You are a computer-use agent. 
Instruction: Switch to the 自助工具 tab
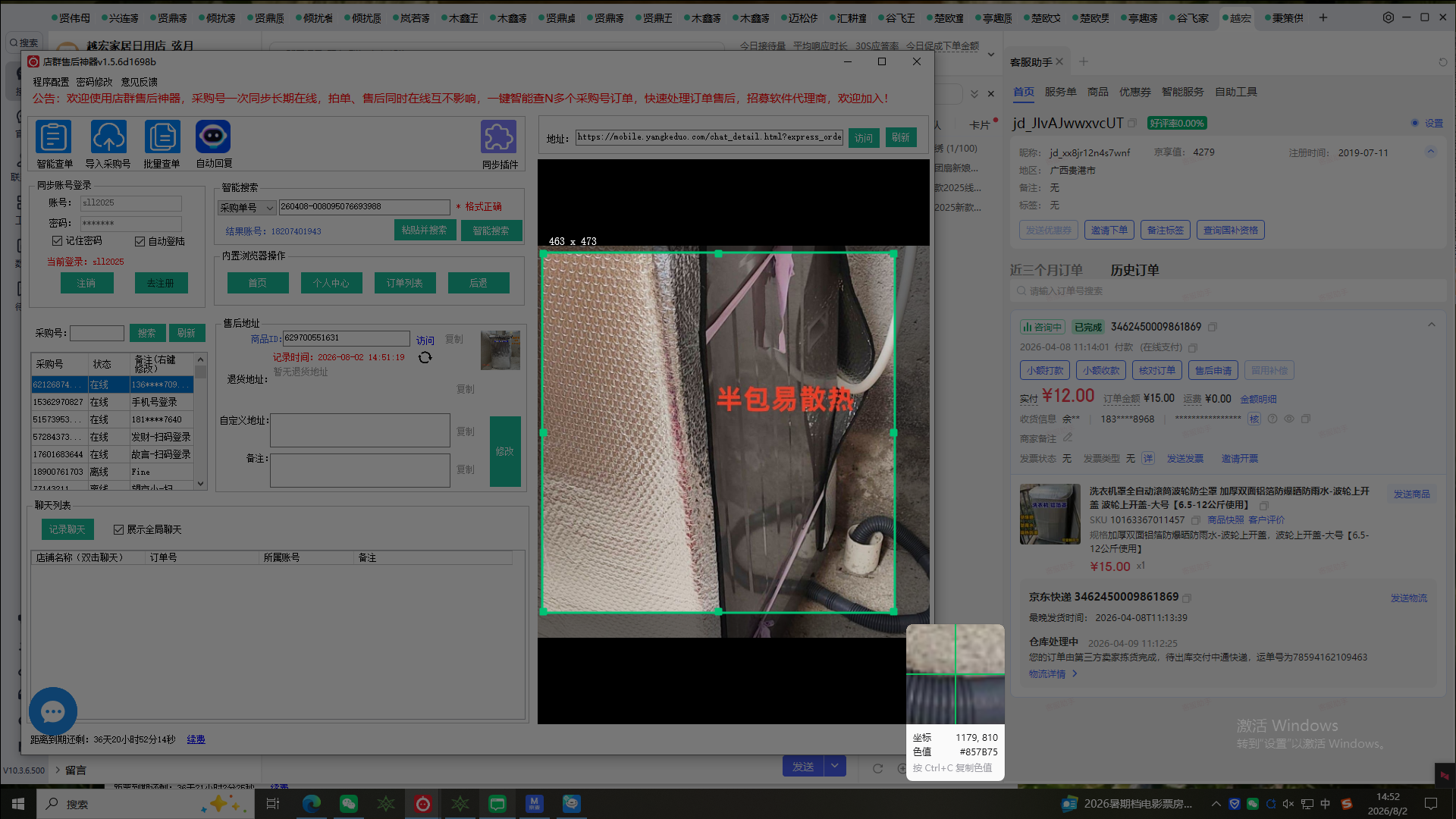click(x=1236, y=92)
